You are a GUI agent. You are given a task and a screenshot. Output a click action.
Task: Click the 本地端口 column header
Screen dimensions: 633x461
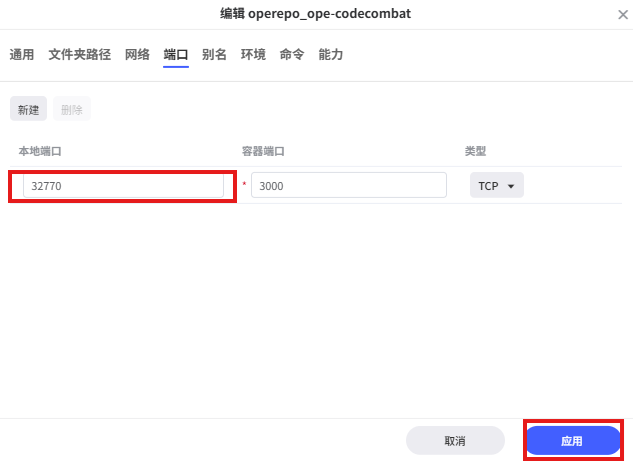click(x=40, y=151)
